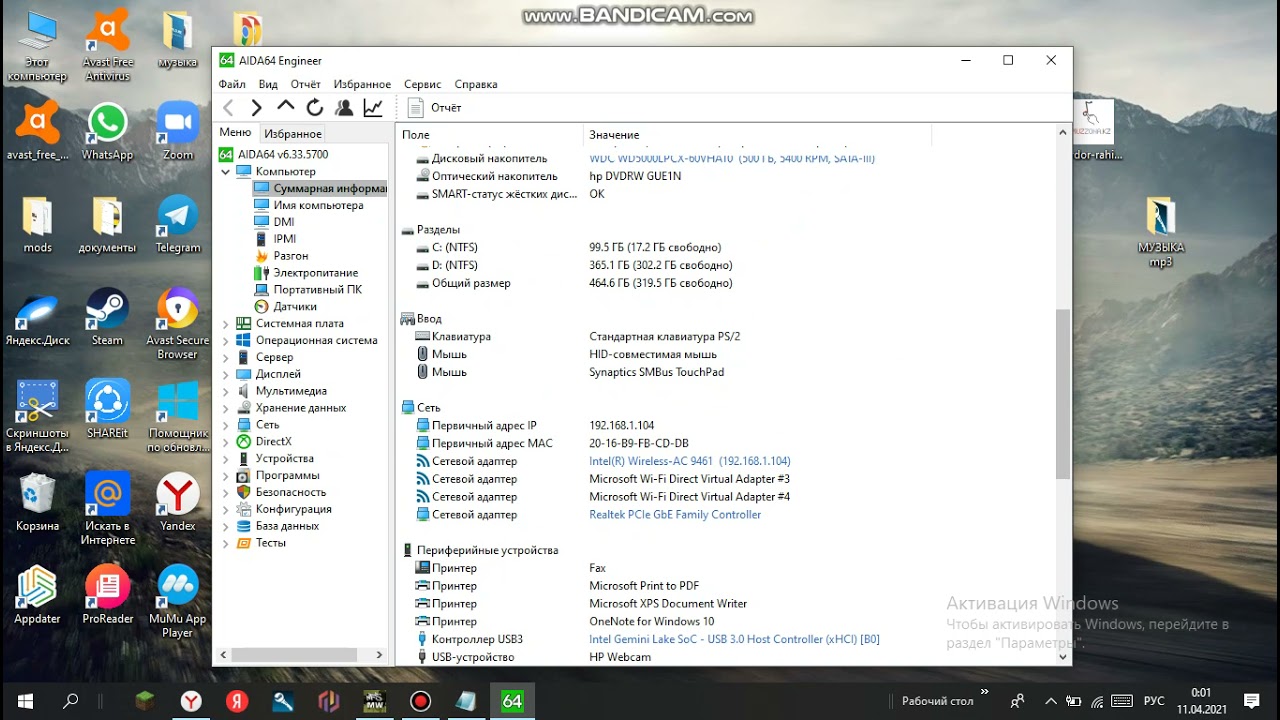Open Realtek PCIe GbE Family Controller link
1280x720 pixels.
point(675,515)
